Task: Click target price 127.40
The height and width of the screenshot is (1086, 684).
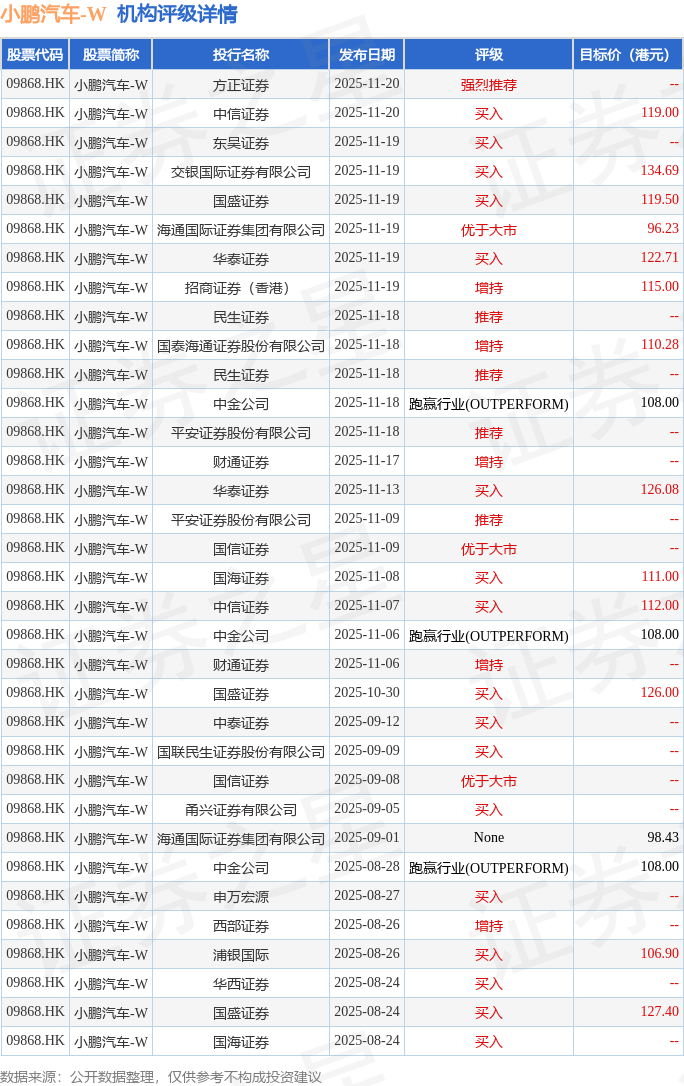Action: [660, 1013]
